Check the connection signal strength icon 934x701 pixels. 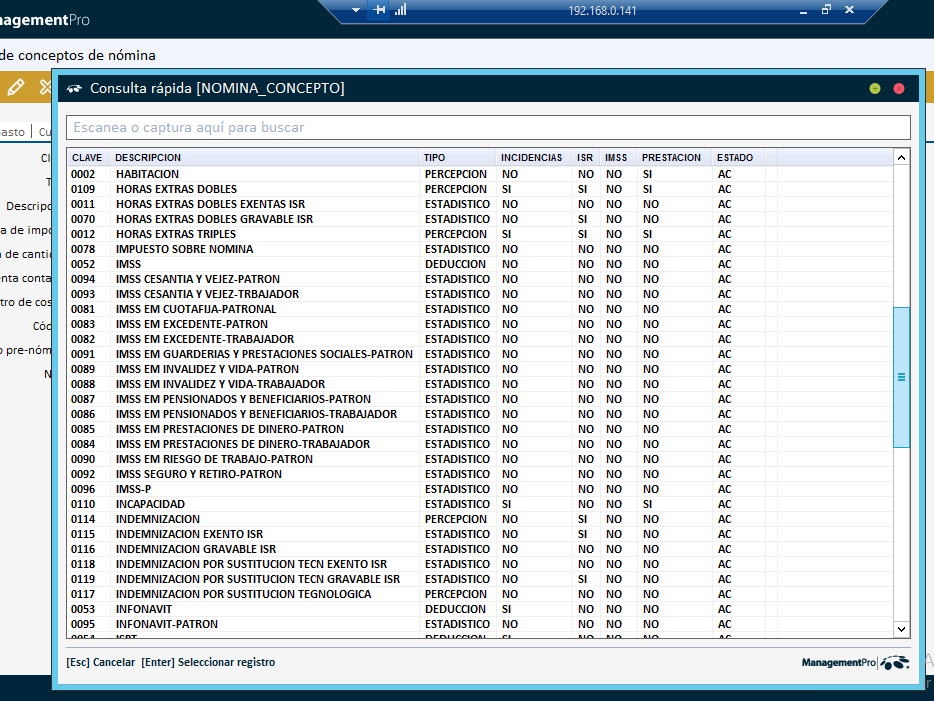[x=400, y=10]
